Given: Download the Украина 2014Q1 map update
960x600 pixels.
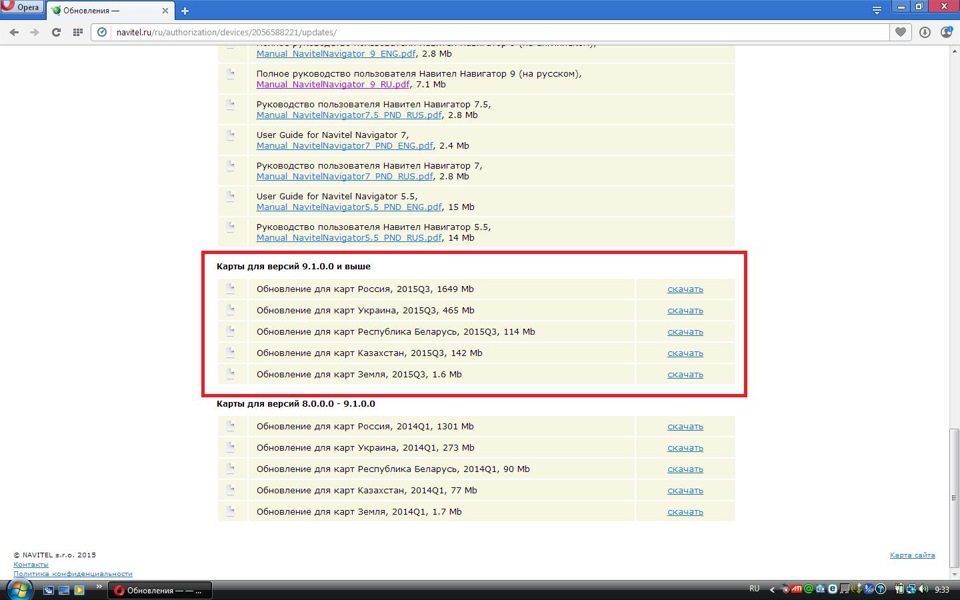Looking at the screenshot, I should pos(685,448).
